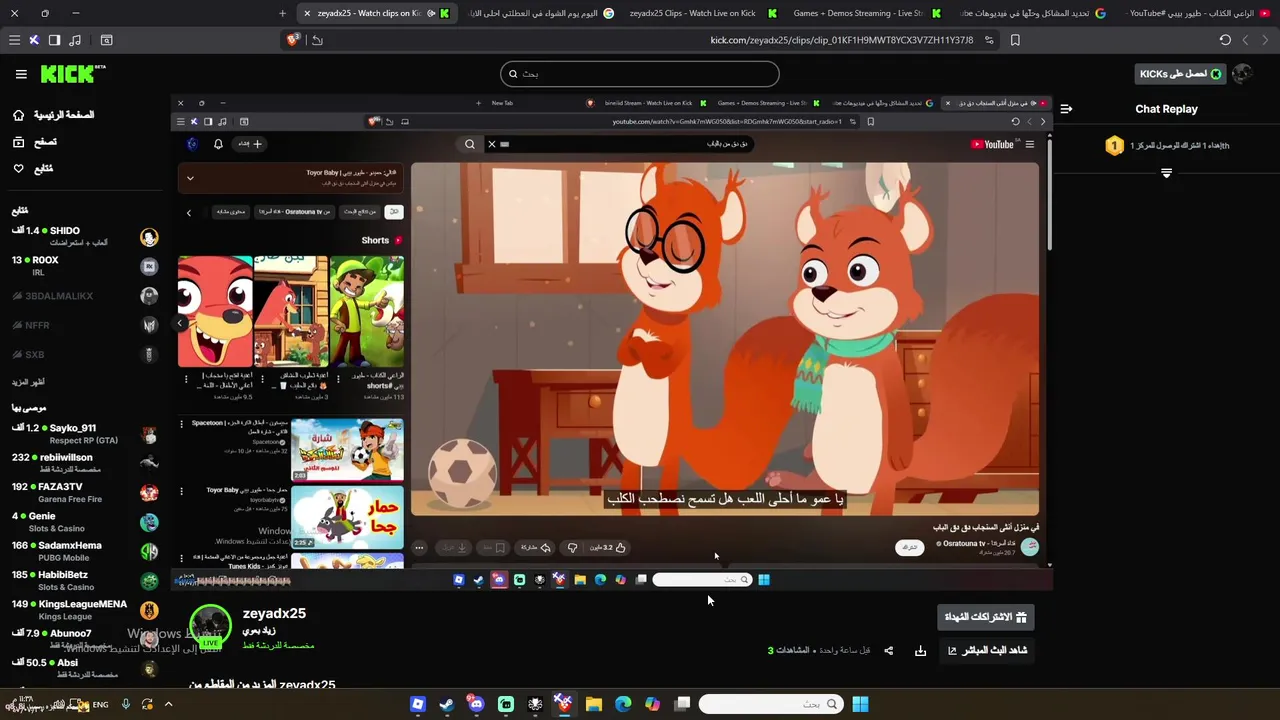Click the watch live stream button 'شاهد البث المباشر'
Screen dimensions: 1280x720
tap(988, 651)
